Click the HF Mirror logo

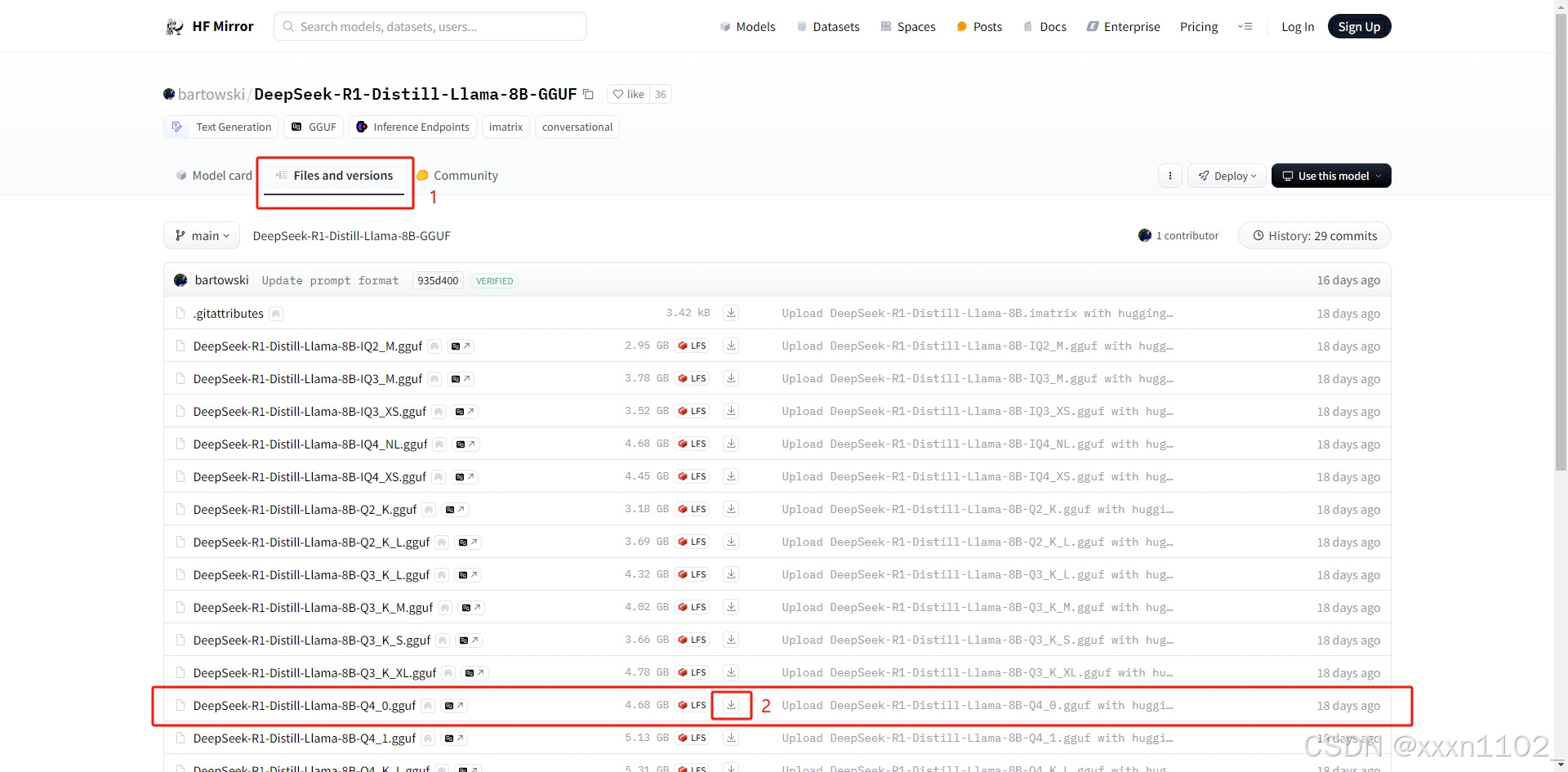[x=210, y=26]
